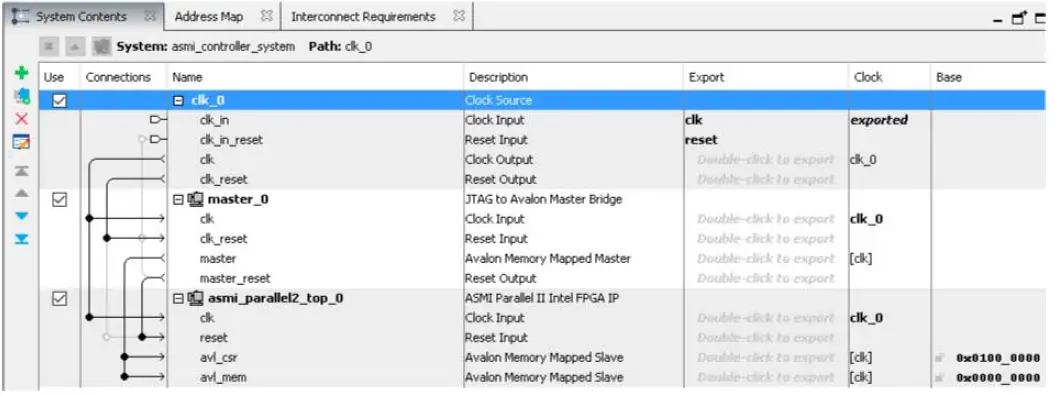Screen dimensions: 1055x395
Task: Uncheck the Use checkbox for clk_0
Action: [59, 100]
